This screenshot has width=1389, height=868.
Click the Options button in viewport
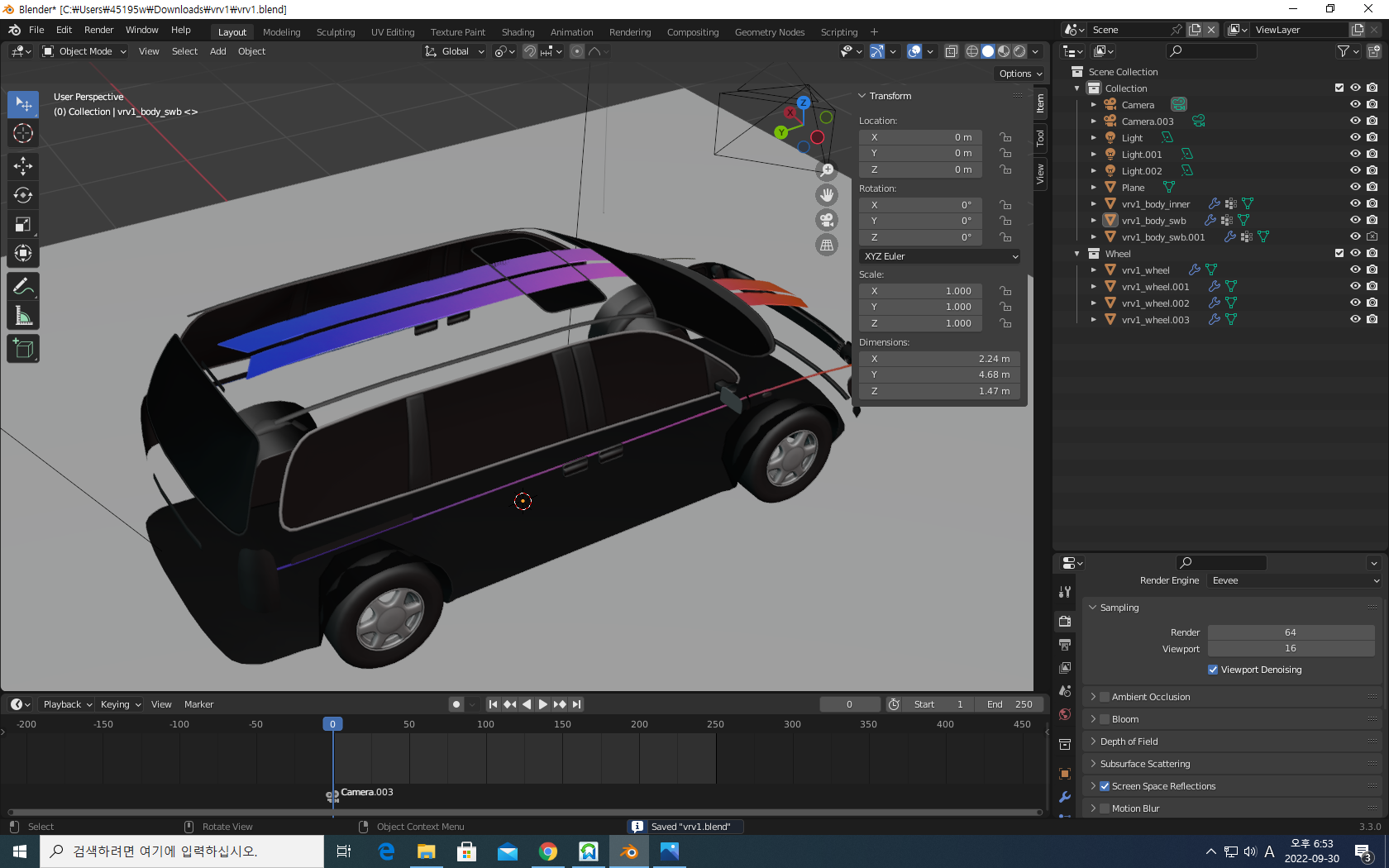coord(1020,74)
